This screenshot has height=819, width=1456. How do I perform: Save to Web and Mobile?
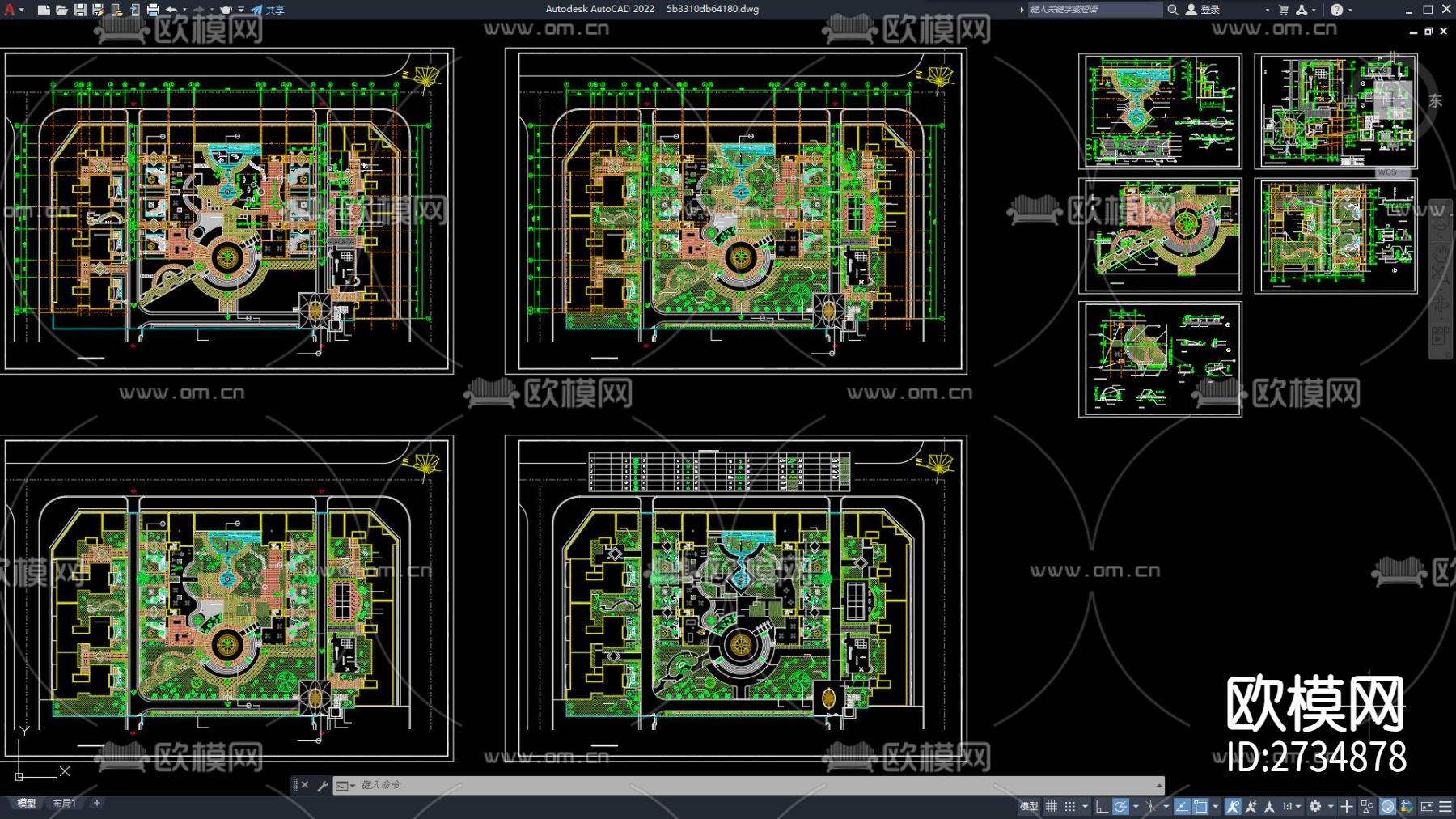134,10
